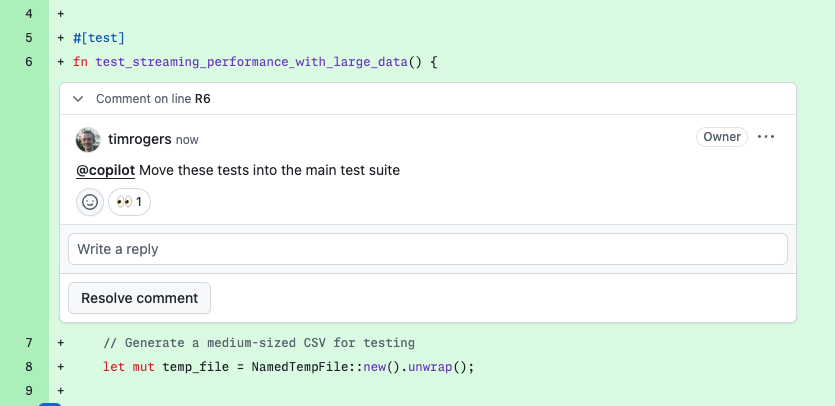Toggle the eyes emoji reaction
This screenshot has width=835, height=406.
(x=129, y=202)
